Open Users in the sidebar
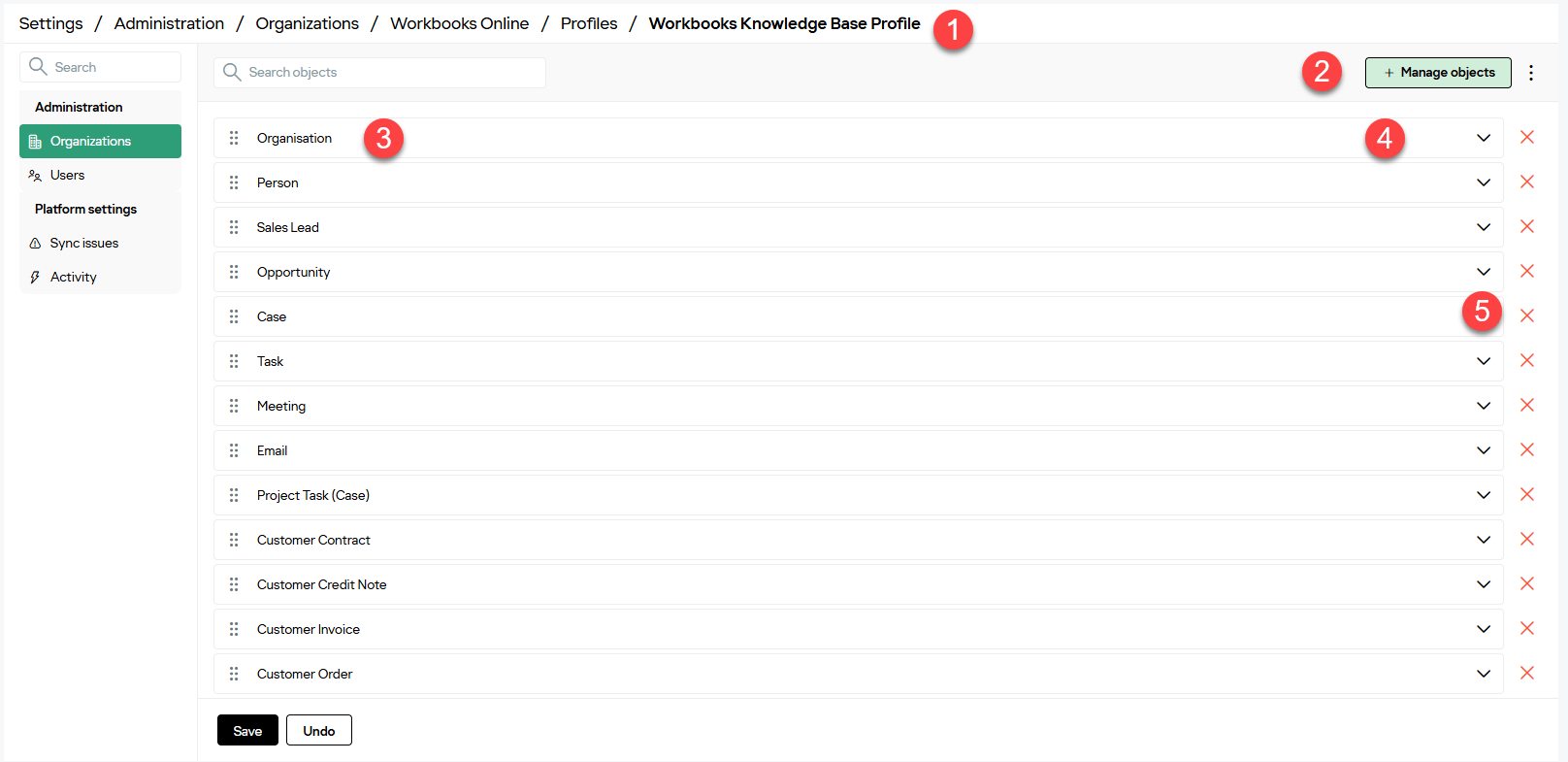 (x=100, y=175)
